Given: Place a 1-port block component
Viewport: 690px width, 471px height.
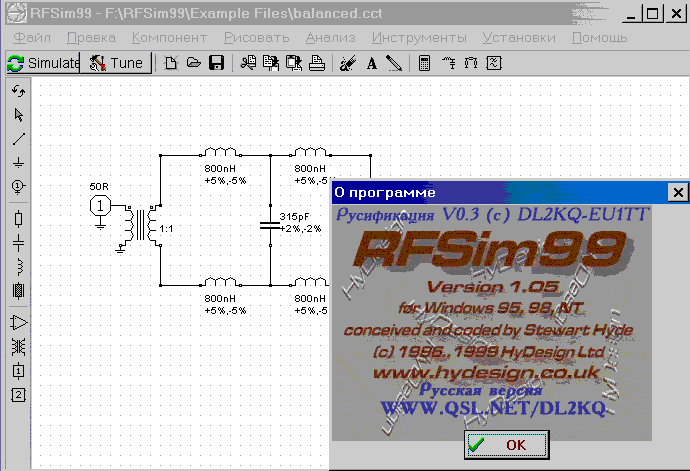Looking at the screenshot, I should tap(18, 371).
